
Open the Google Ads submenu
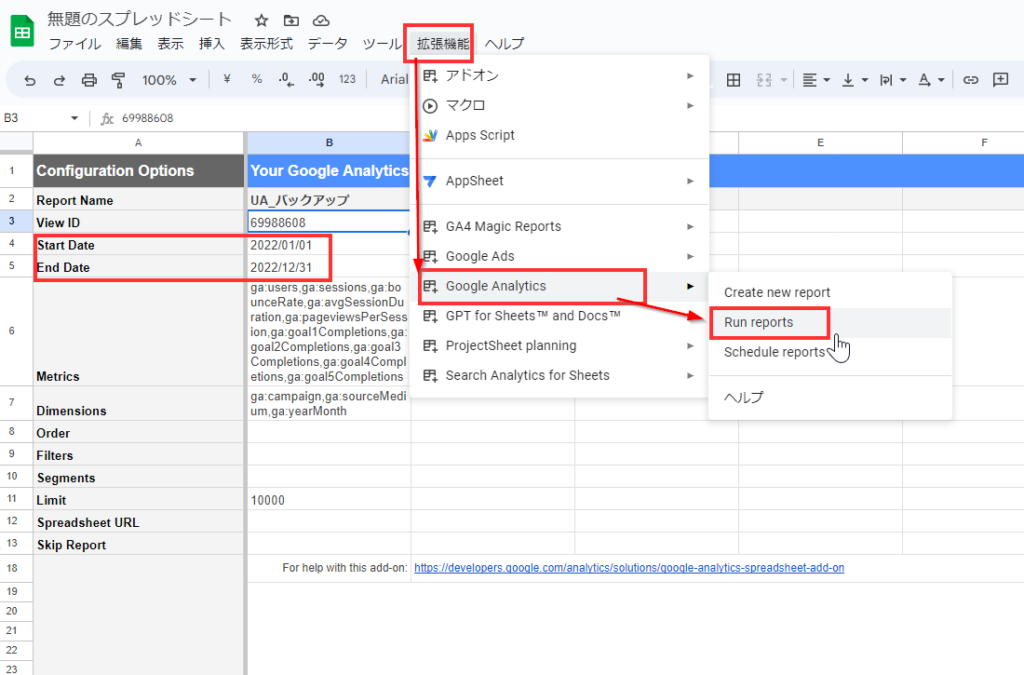tap(559, 257)
